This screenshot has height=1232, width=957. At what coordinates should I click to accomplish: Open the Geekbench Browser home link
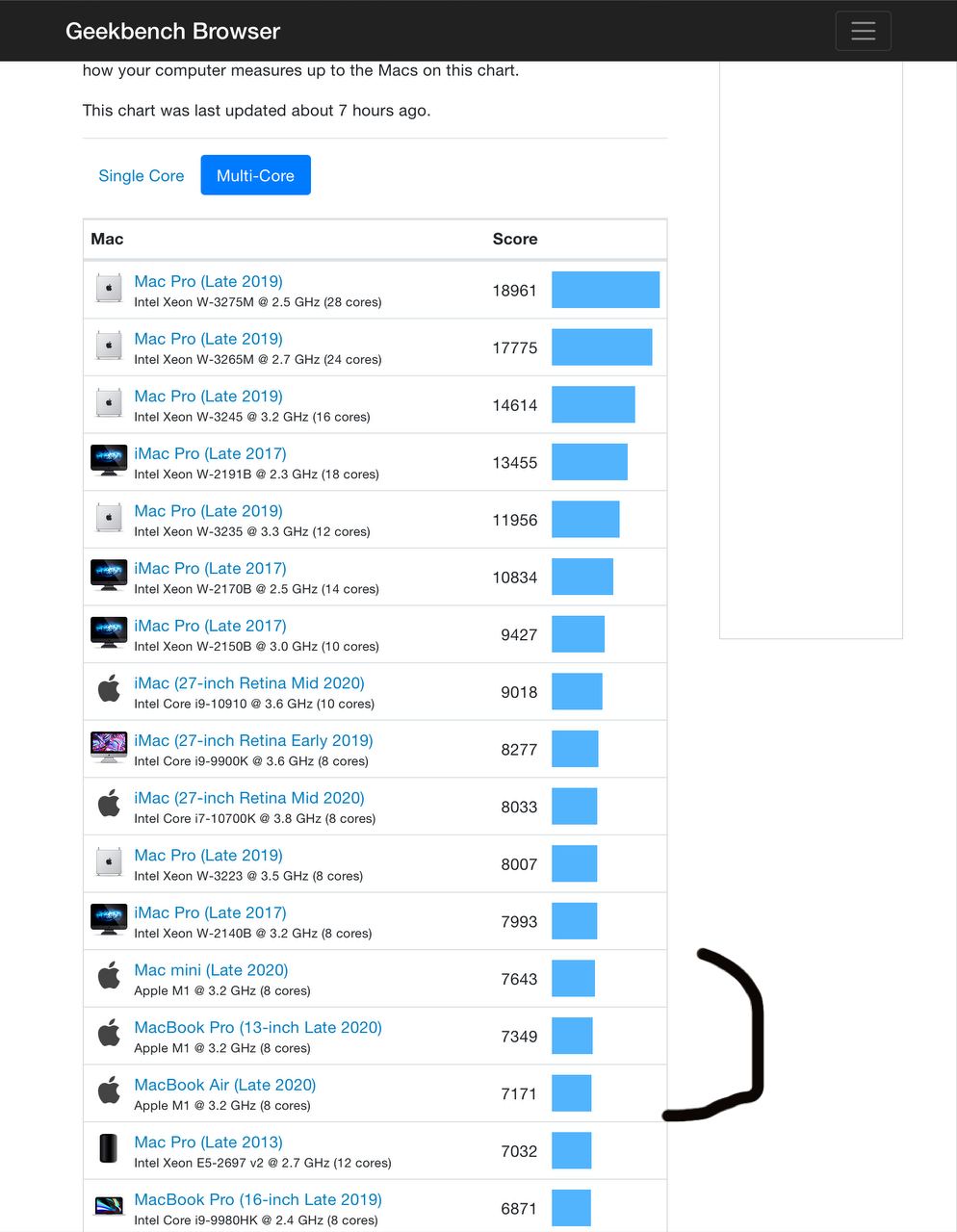[172, 31]
